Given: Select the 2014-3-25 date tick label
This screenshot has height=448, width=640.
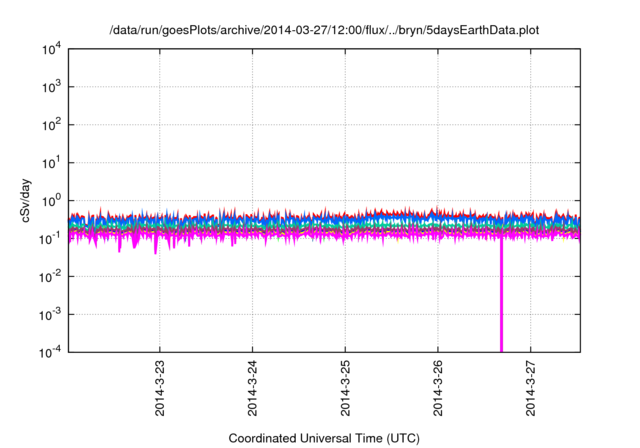Looking at the screenshot, I should tap(345, 388).
